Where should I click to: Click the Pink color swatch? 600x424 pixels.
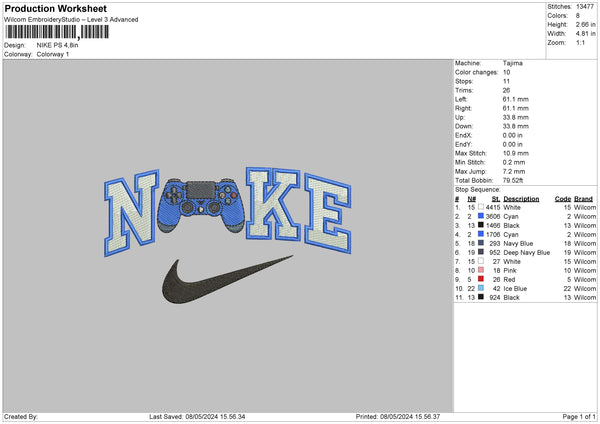click(481, 270)
